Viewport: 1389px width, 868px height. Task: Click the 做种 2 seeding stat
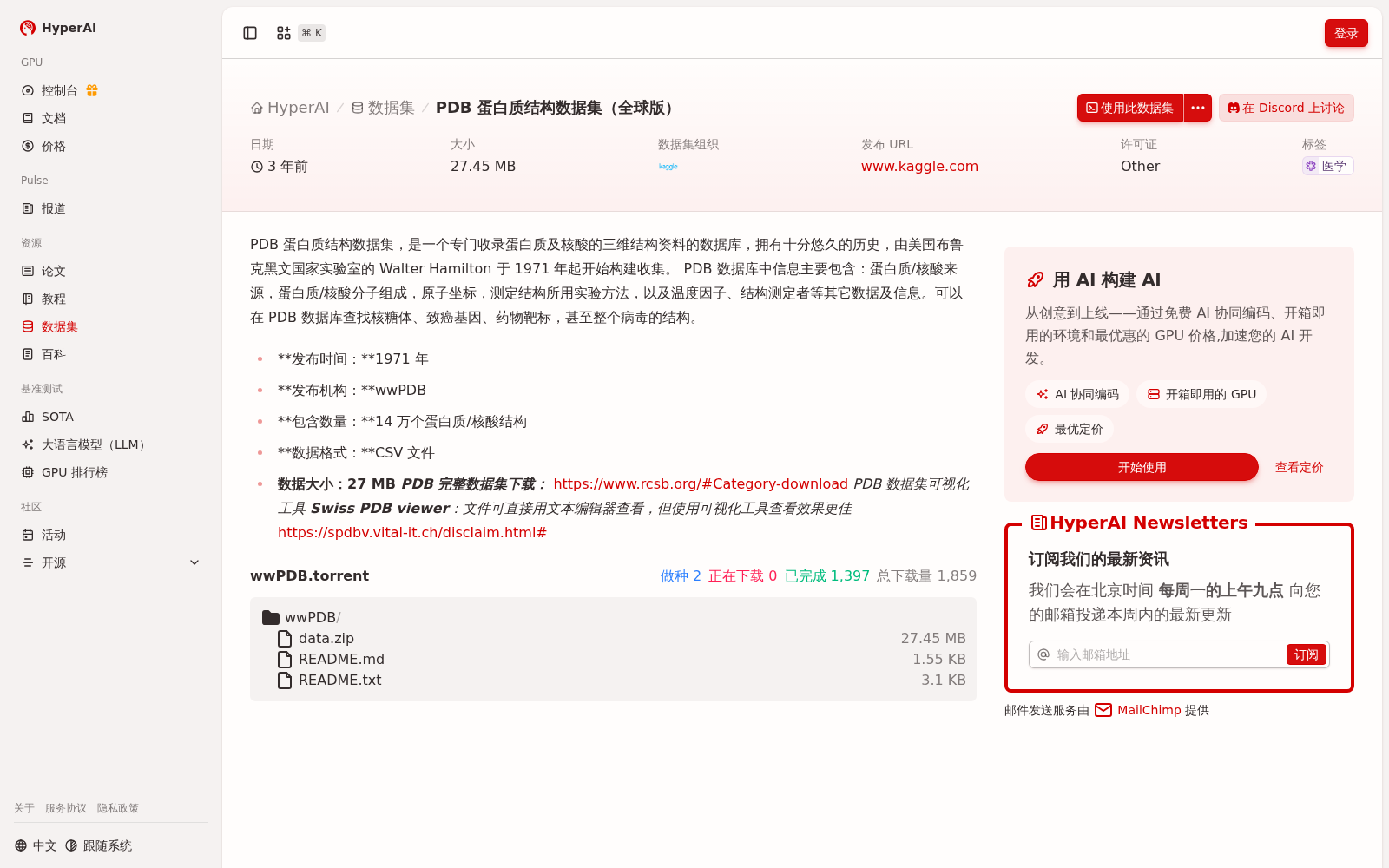click(x=681, y=575)
